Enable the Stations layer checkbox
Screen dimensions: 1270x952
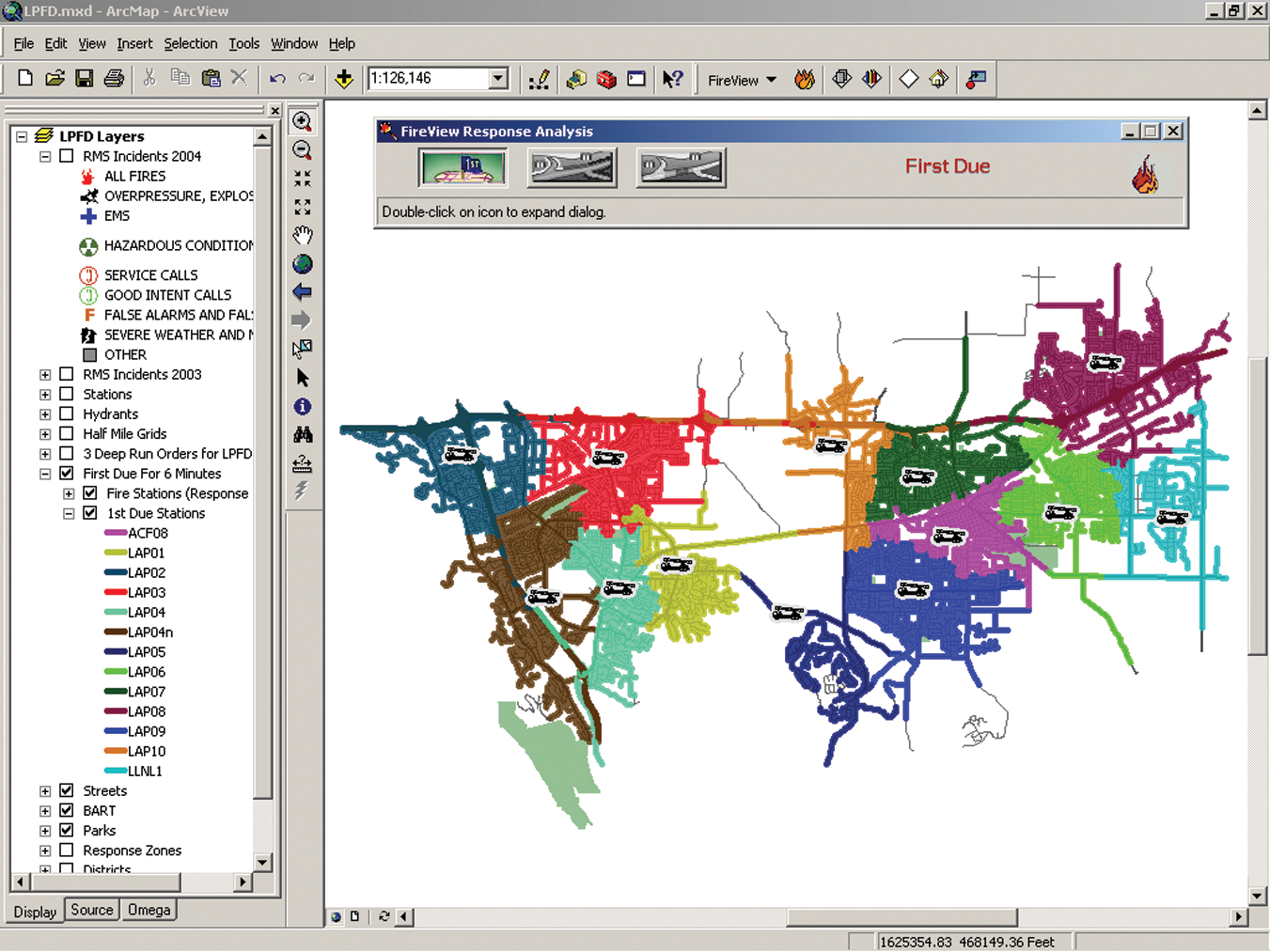(67, 394)
